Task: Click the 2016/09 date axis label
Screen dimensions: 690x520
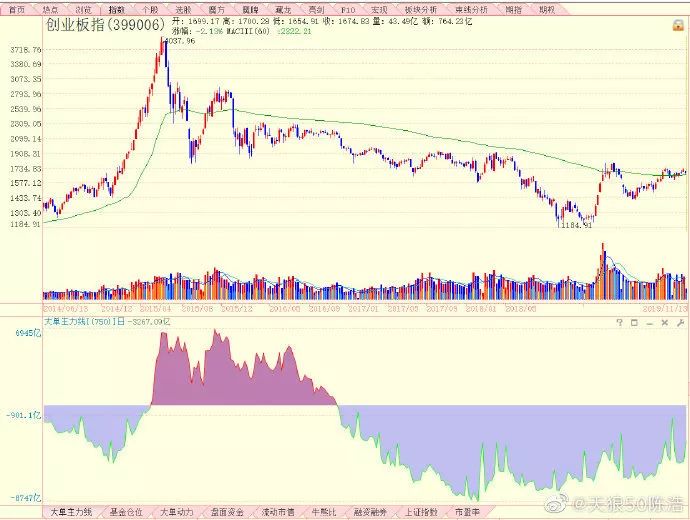Action: tap(324, 308)
